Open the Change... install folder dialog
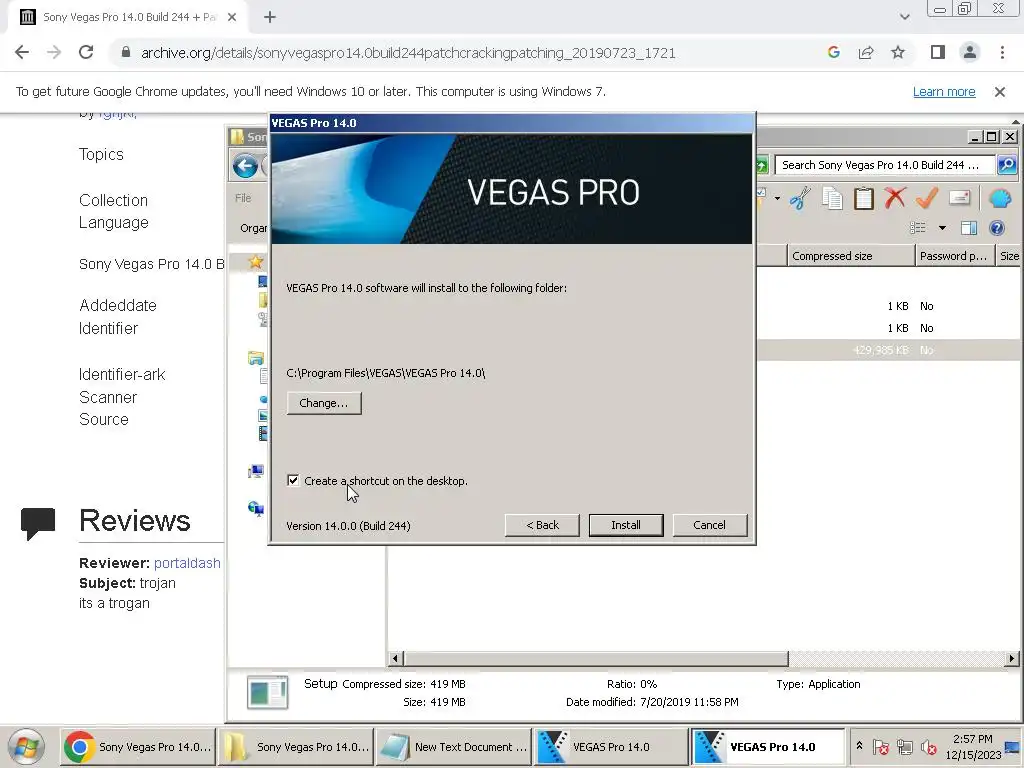Viewport: 1024px width, 768px height. 324,403
